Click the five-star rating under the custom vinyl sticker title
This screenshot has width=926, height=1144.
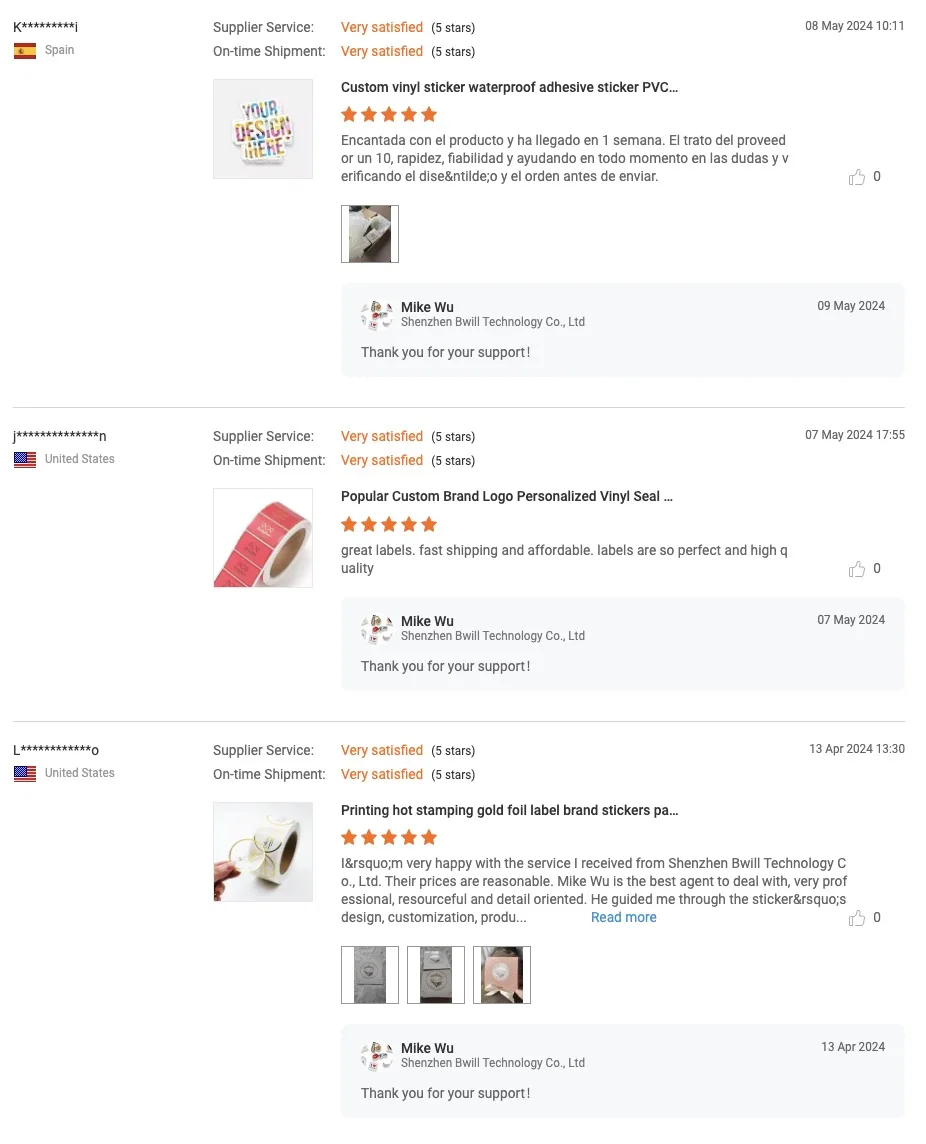coord(389,114)
